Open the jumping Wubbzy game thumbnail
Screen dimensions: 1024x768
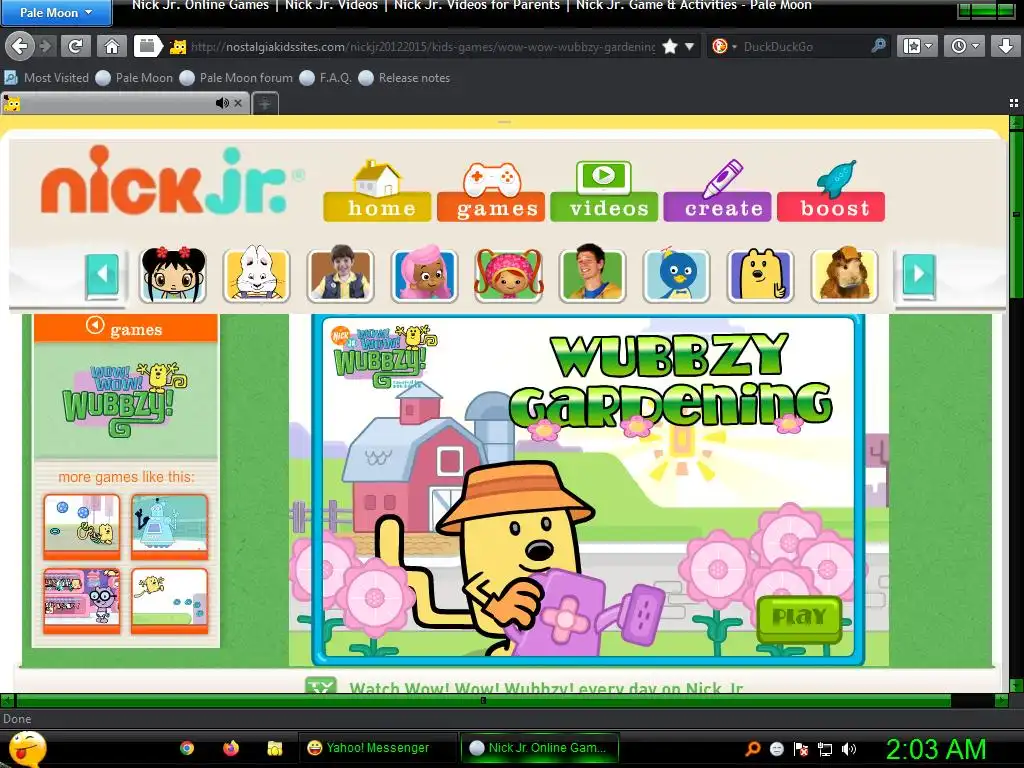(170, 601)
